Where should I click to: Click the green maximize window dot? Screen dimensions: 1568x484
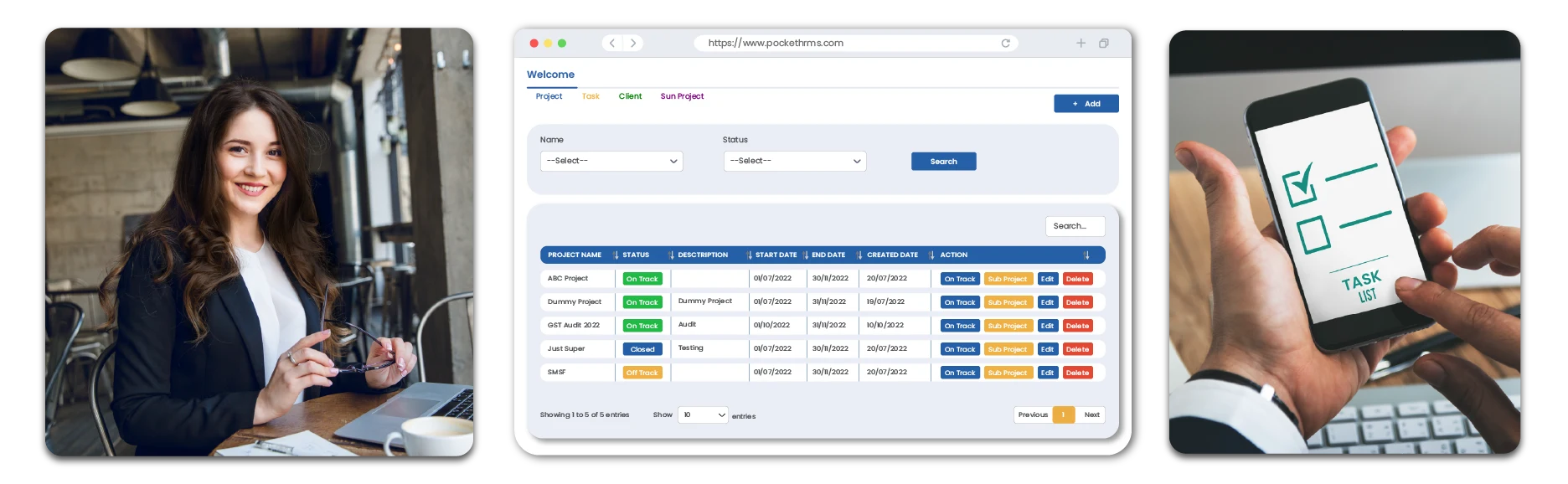click(x=562, y=43)
